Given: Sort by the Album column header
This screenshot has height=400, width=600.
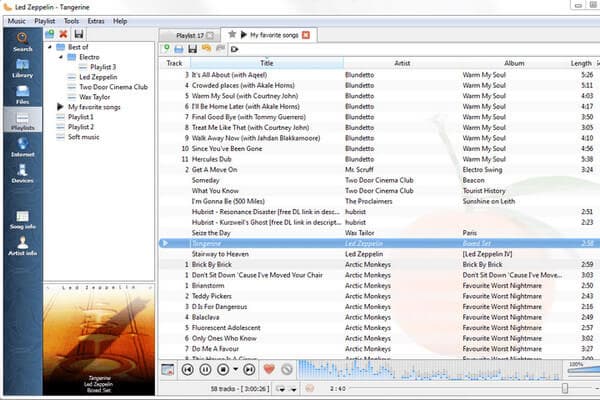Looking at the screenshot, I should point(514,63).
